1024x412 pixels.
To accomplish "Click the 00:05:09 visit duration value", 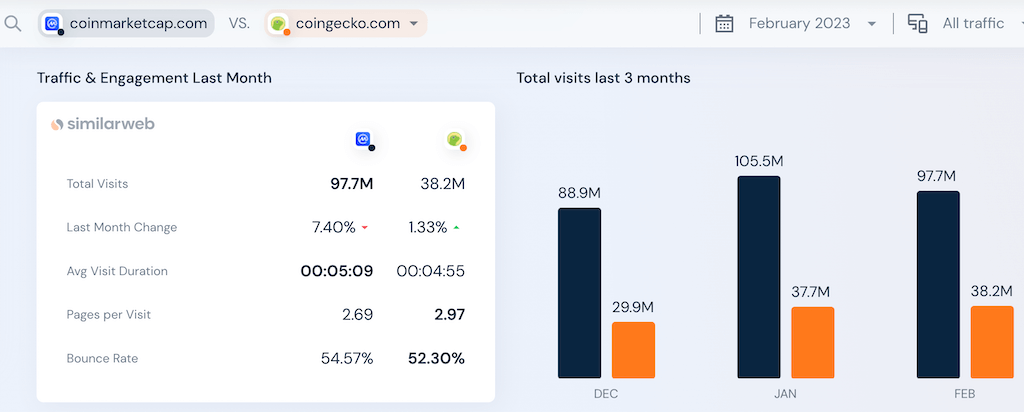I will (337, 271).
